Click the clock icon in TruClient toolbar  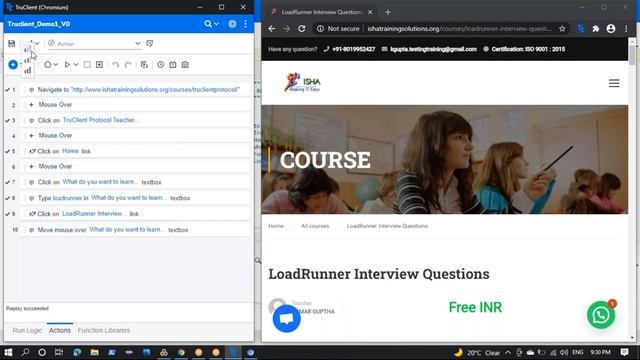point(160,64)
